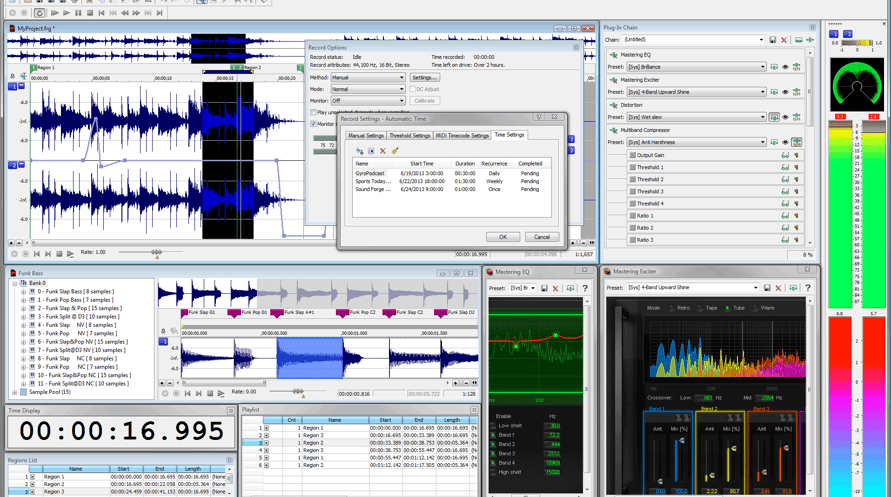891x497 pixels.
Task: Show Mastering Exciter plug-in via eye icon
Action: click(785, 92)
